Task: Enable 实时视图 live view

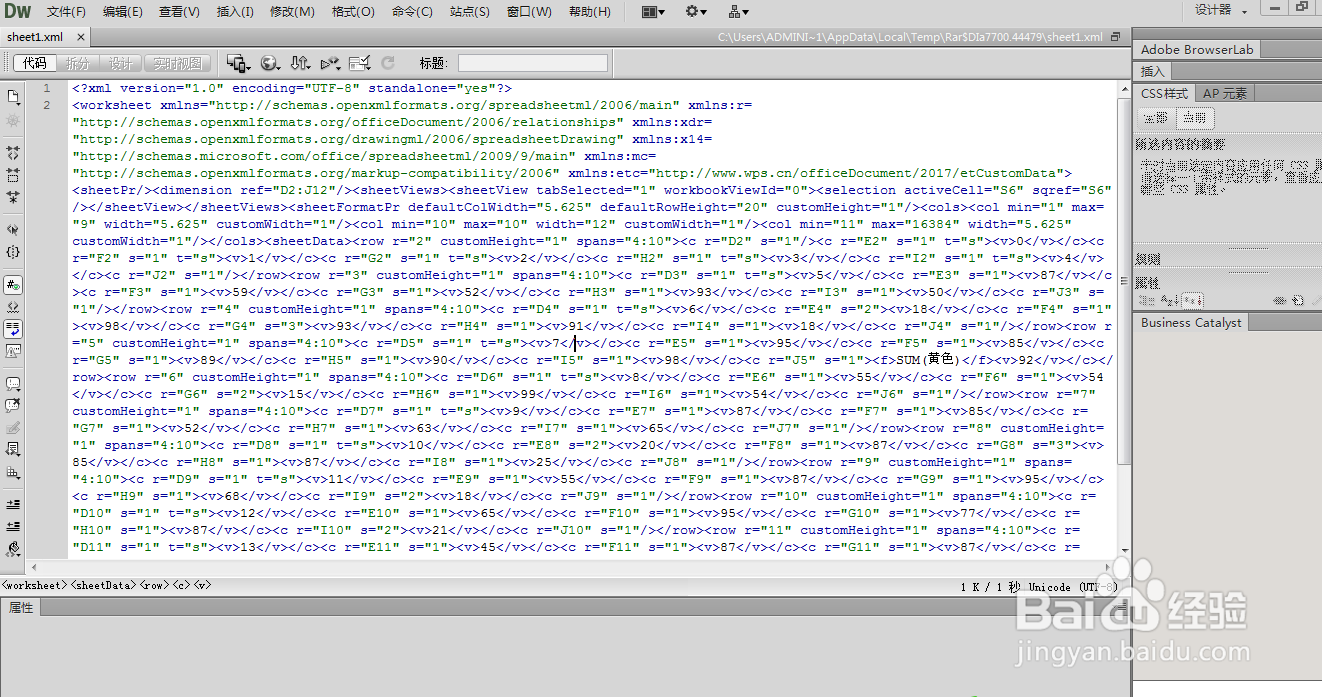Action: coord(176,63)
